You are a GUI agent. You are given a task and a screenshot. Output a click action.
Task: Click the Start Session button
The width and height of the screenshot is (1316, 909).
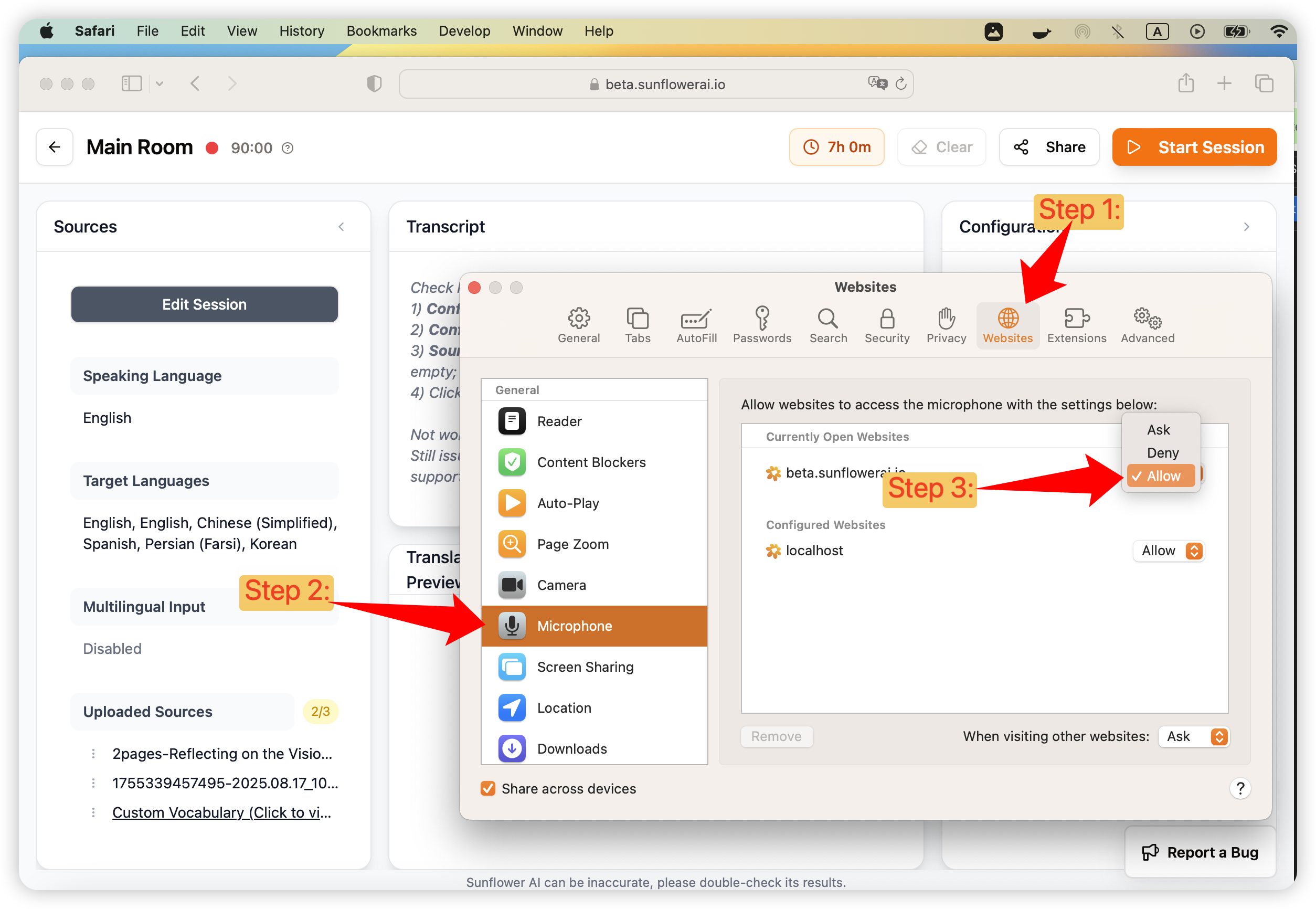coord(1194,147)
